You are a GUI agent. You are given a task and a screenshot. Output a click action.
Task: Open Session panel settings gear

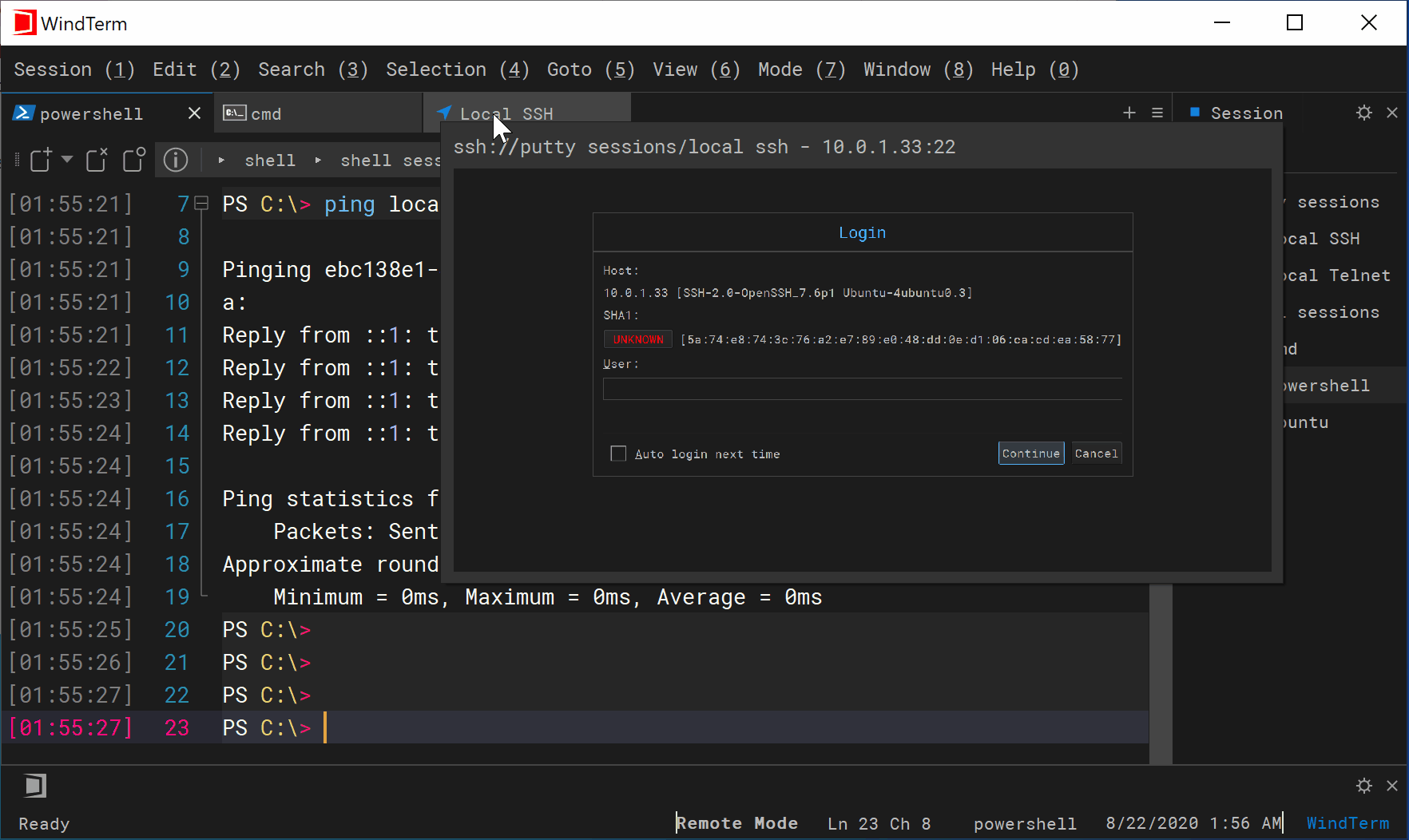click(x=1364, y=113)
